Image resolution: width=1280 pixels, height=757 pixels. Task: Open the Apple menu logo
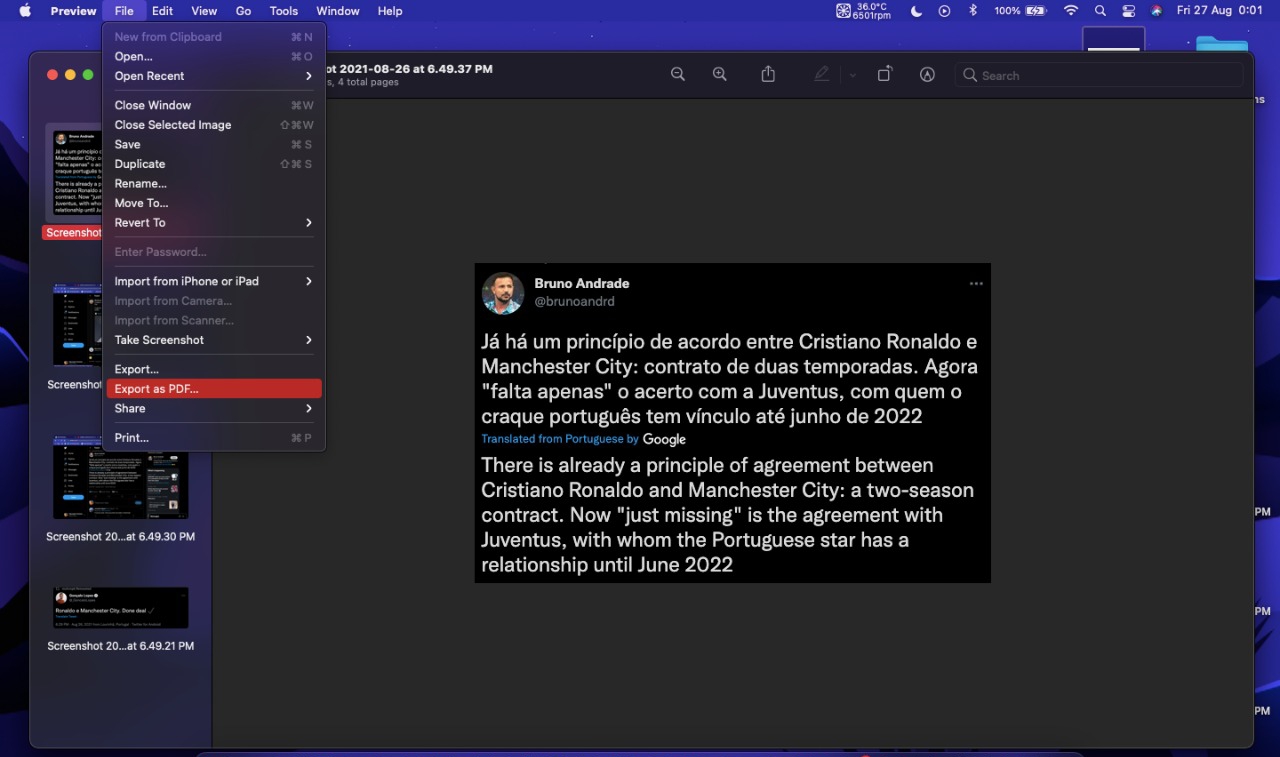click(25, 11)
